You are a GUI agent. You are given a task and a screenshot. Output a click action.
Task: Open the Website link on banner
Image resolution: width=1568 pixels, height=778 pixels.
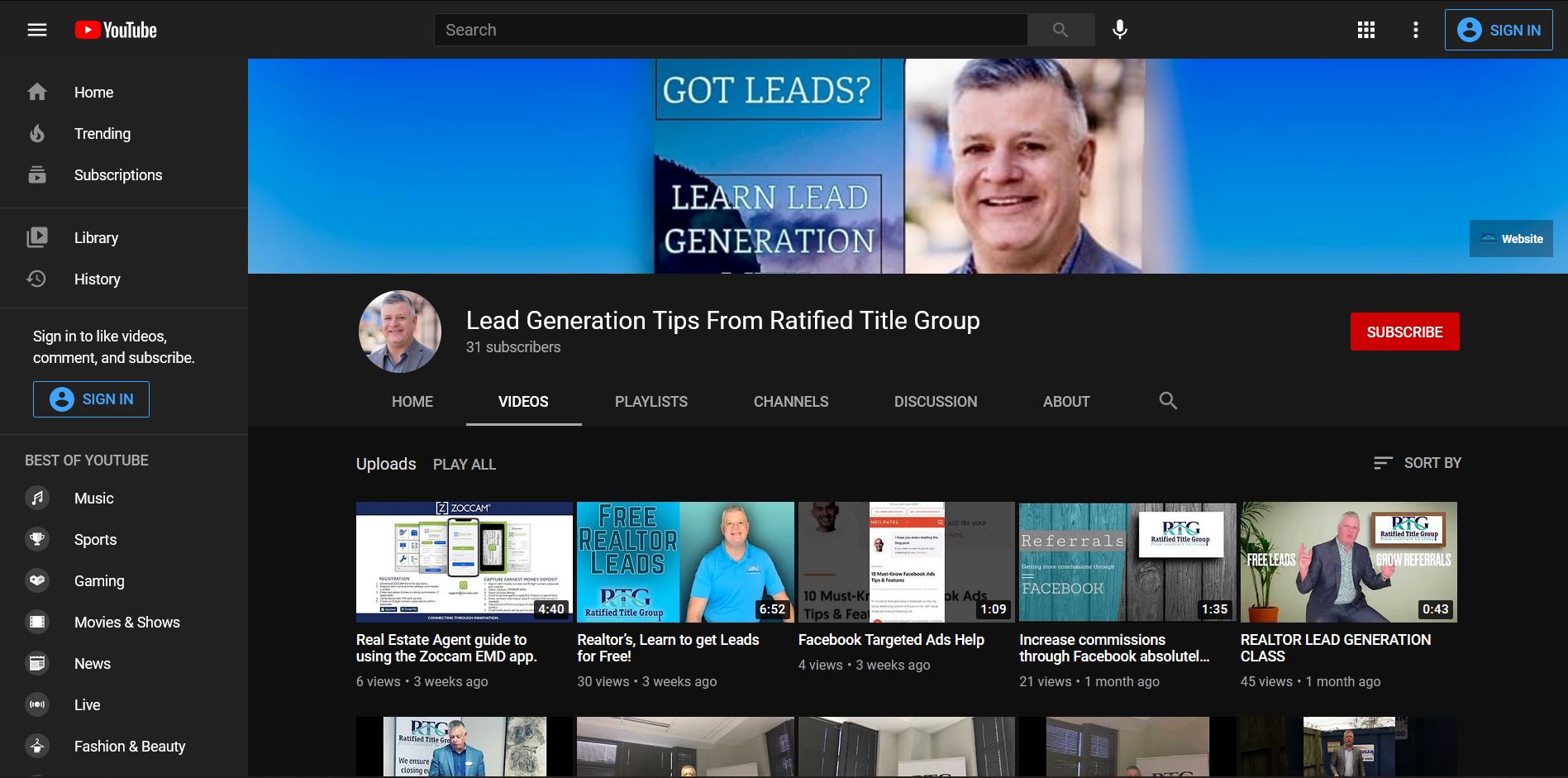click(1511, 239)
